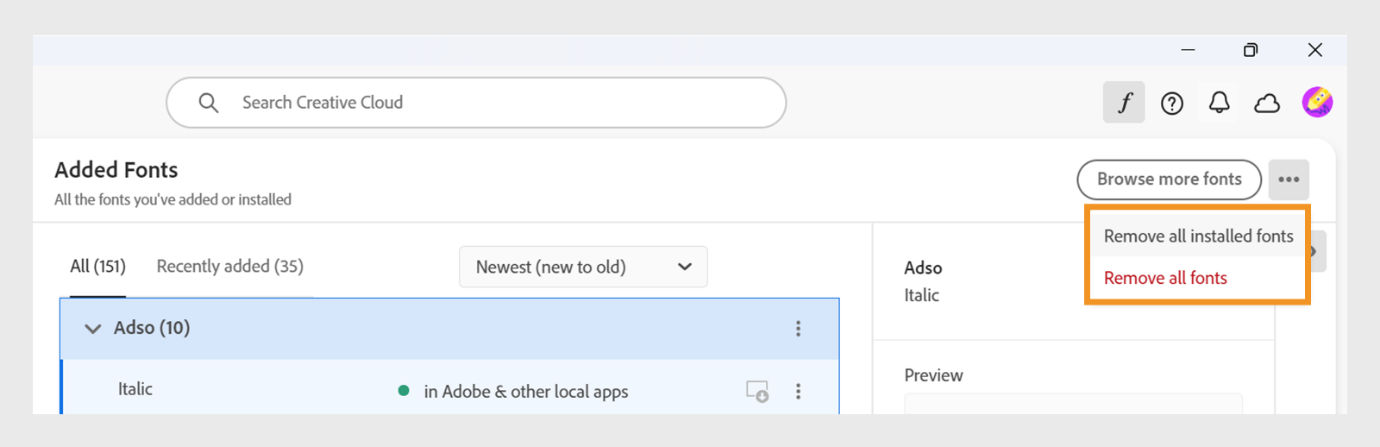Click the Search Creative Cloud field

[476, 102]
